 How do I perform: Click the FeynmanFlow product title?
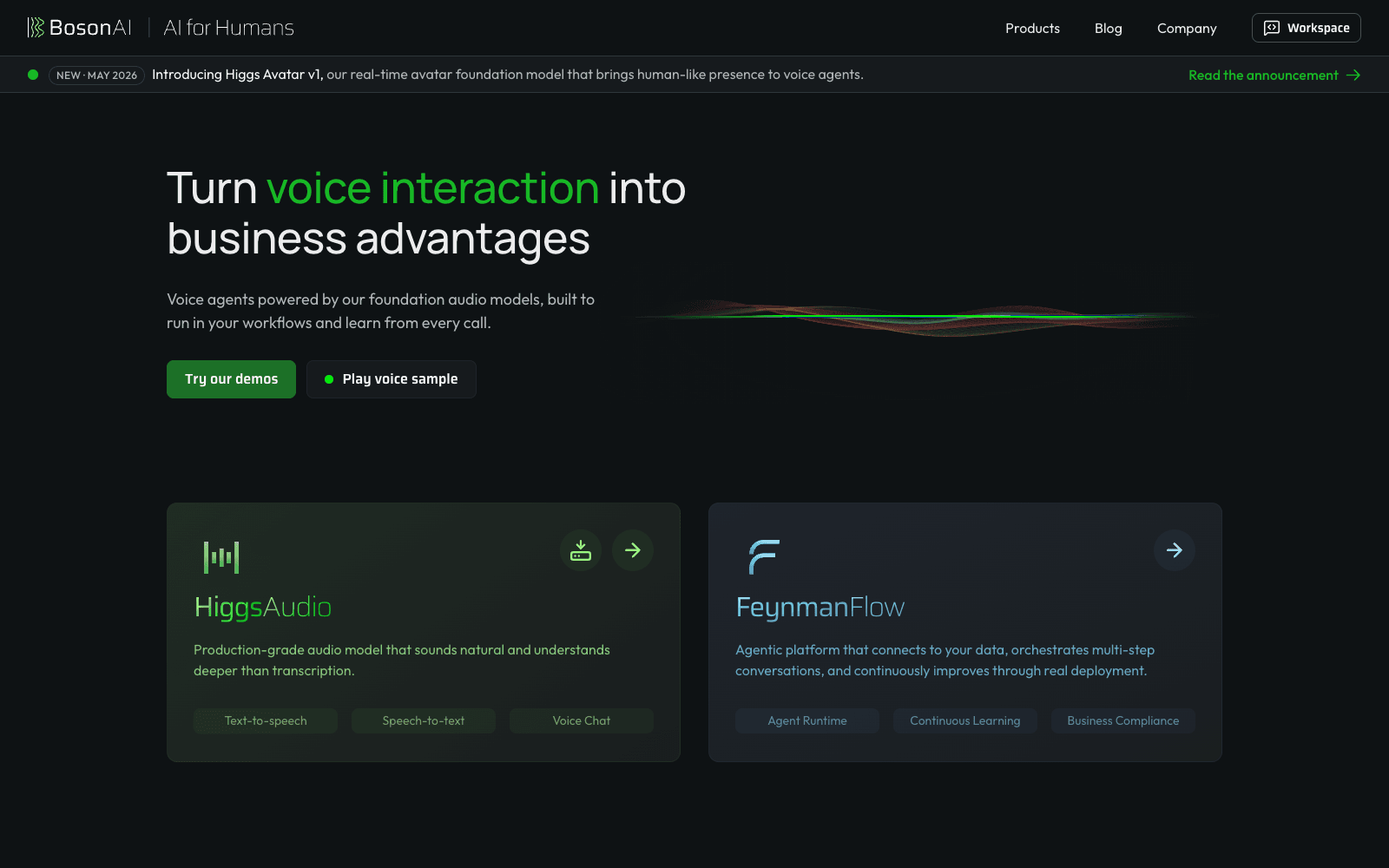[x=820, y=607]
